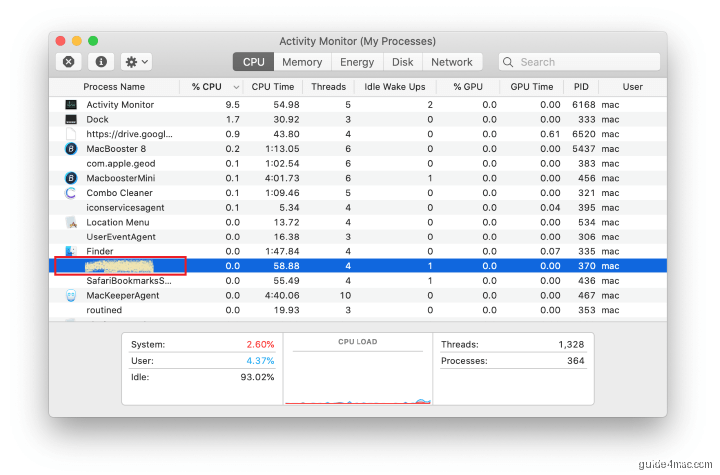Select the routined process
The image size is (720, 475).
point(104,310)
